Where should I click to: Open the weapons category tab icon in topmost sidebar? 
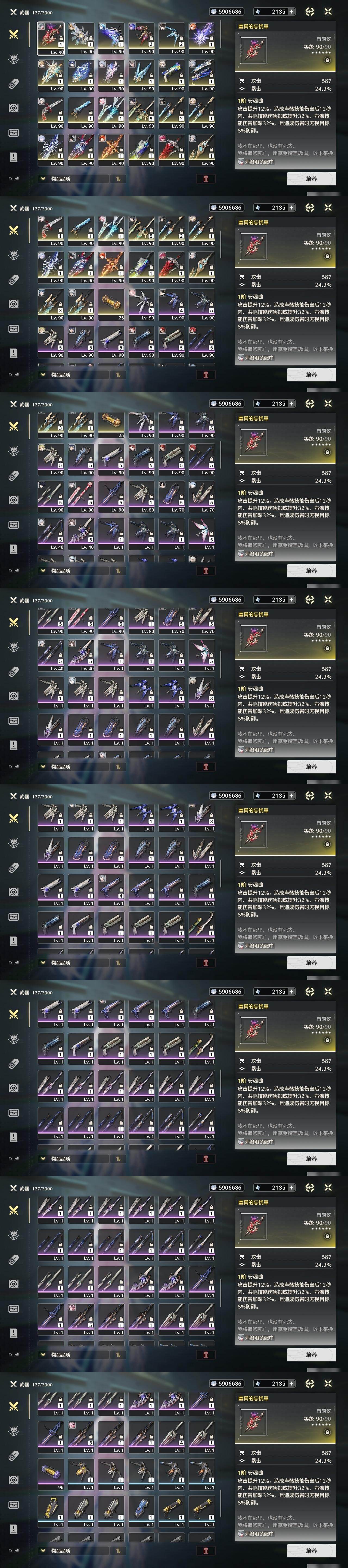tap(13, 34)
